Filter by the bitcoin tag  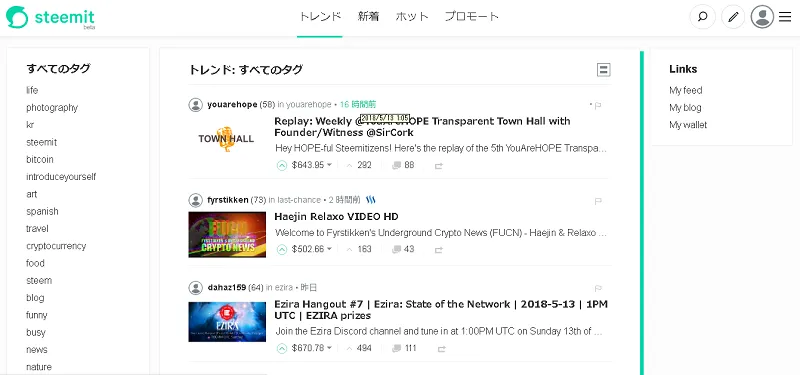tap(40, 160)
